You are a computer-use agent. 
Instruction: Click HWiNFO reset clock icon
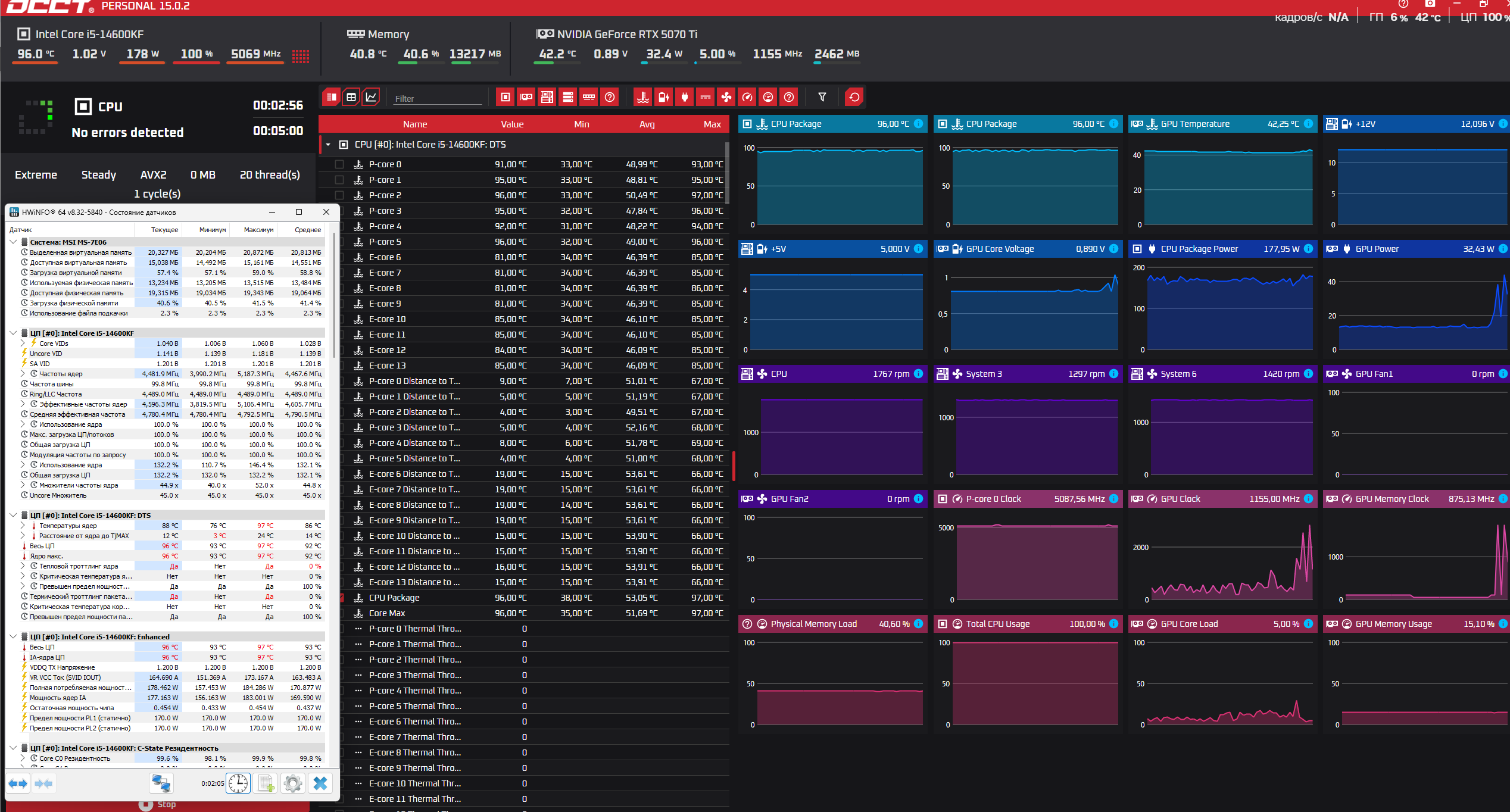(238, 783)
